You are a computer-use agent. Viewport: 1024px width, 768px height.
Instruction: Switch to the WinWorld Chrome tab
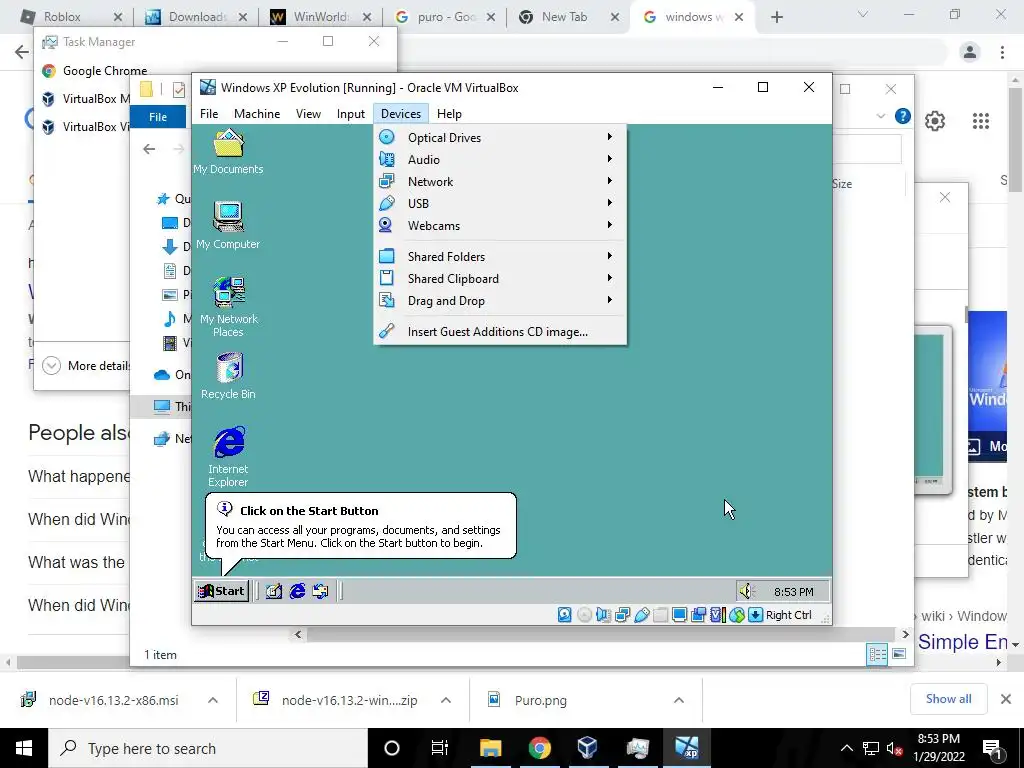[321, 17]
